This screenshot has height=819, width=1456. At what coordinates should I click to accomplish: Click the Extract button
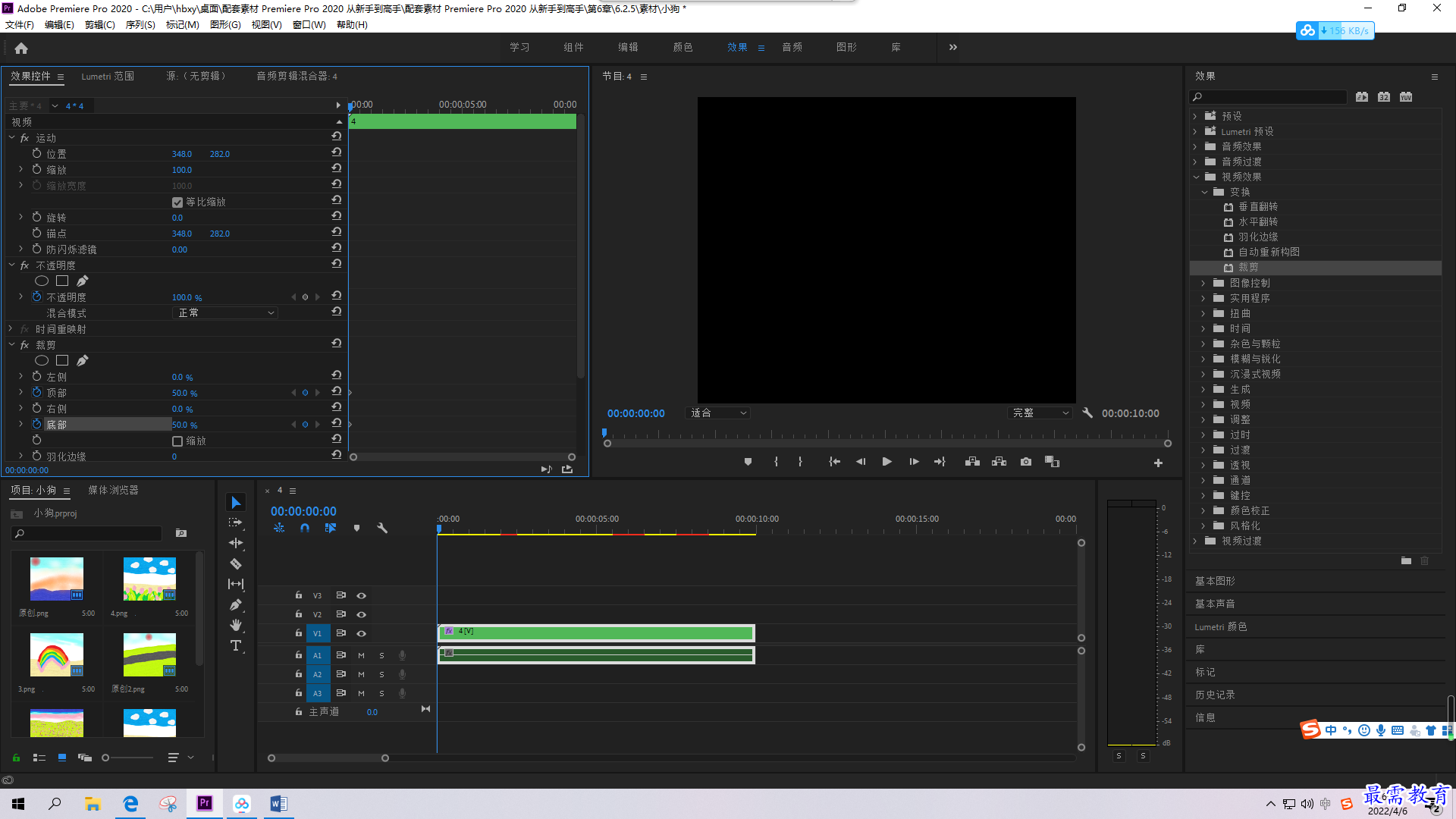(x=999, y=462)
